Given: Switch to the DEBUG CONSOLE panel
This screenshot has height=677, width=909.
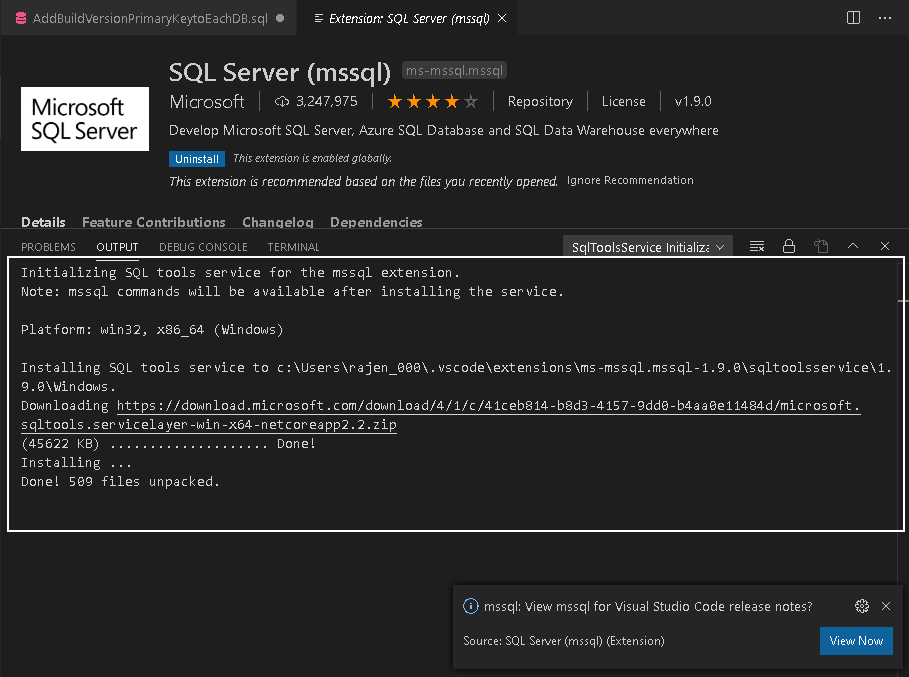Looking at the screenshot, I should [x=203, y=246].
